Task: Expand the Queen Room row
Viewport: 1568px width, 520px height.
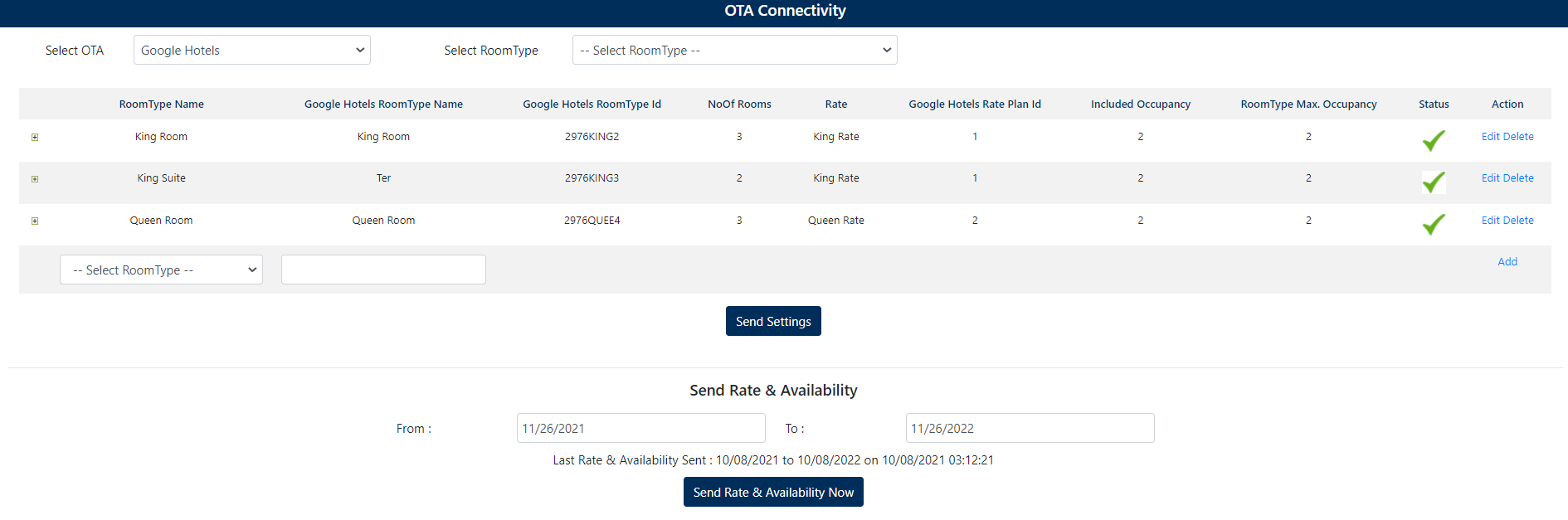Action: [35, 221]
